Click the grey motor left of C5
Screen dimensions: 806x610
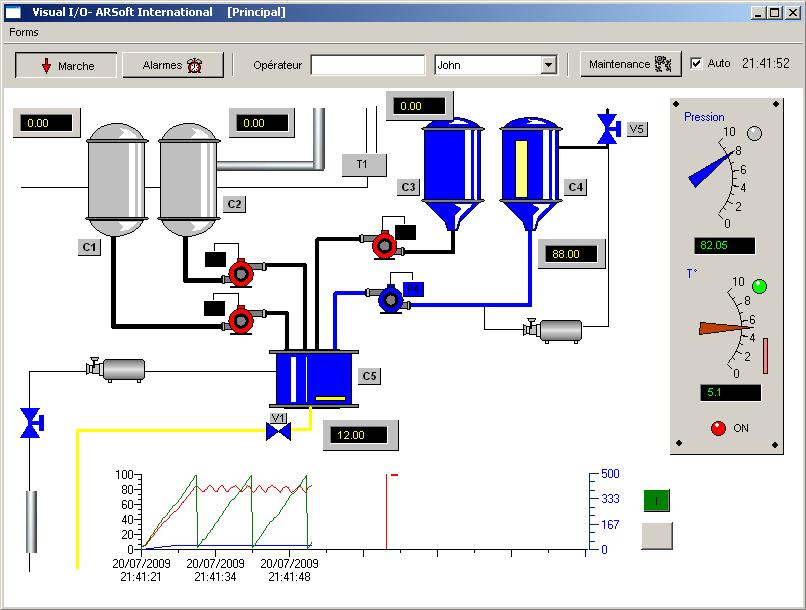(118, 369)
